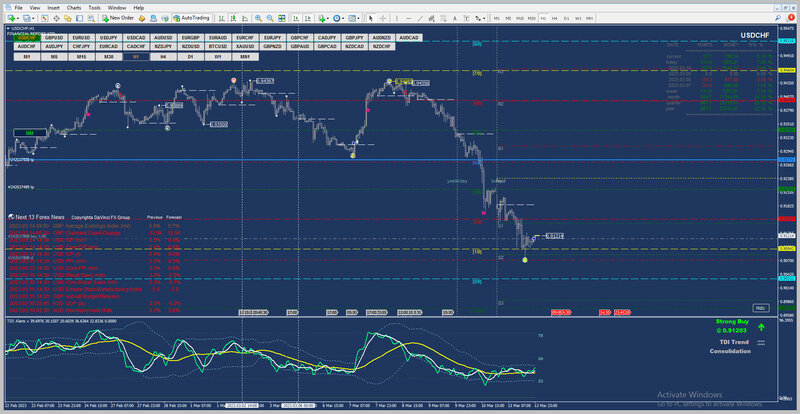The height and width of the screenshot is (414, 800).
Task: Click the add indicators green plus icon
Action: (321, 18)
